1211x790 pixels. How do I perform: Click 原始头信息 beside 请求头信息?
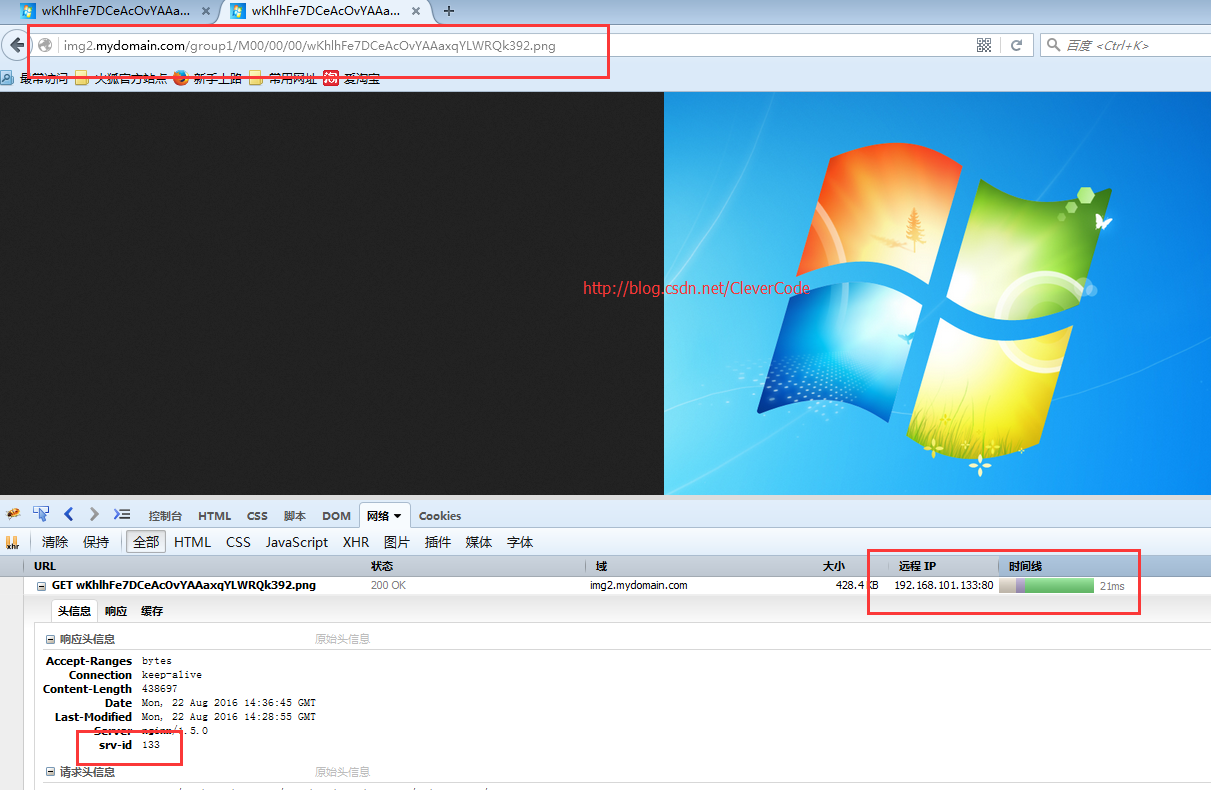tap(342, 772)
